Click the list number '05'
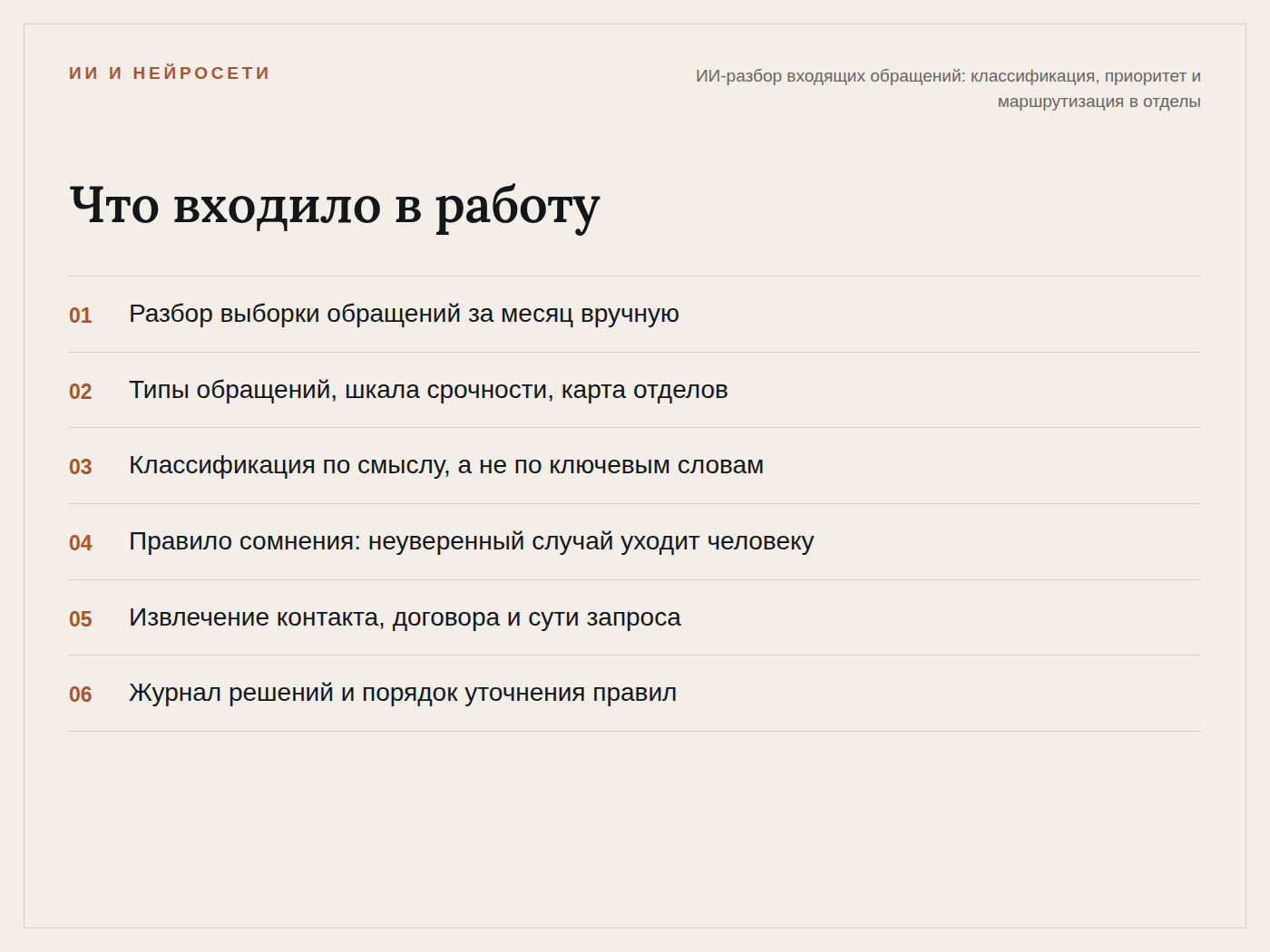Viewport: 1270px width, 952px height. click(81, 619)
